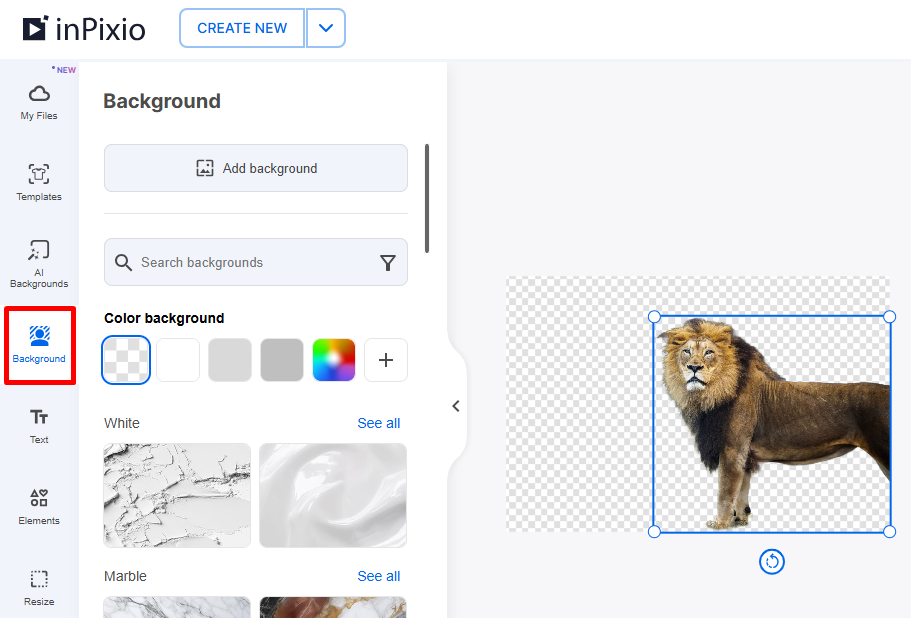The image size is (911, 618).
Task: Open the My Files panel
Action: point(38,101)
